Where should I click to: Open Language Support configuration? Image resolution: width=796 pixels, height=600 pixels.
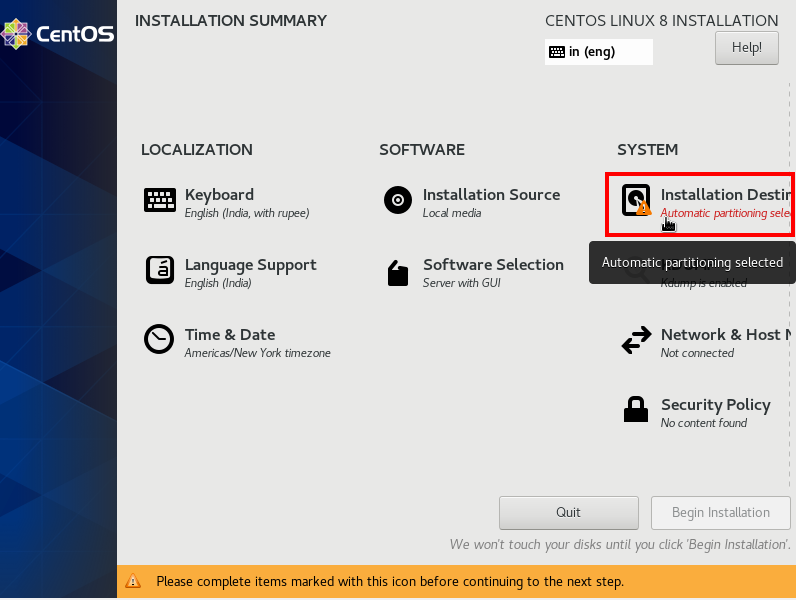coord(251,265)
